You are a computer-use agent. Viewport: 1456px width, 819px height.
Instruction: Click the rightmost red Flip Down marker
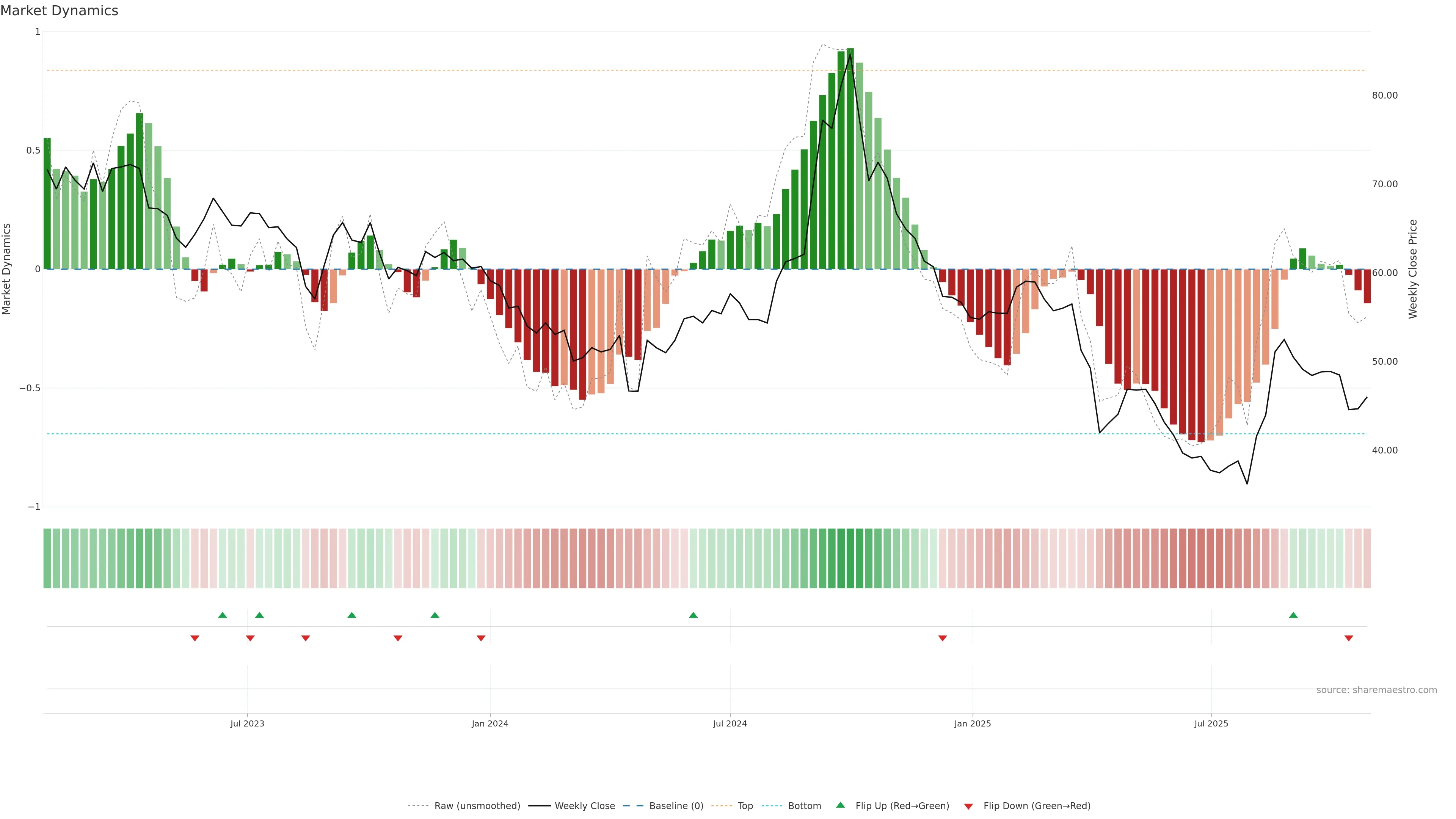pos(1349,638)
